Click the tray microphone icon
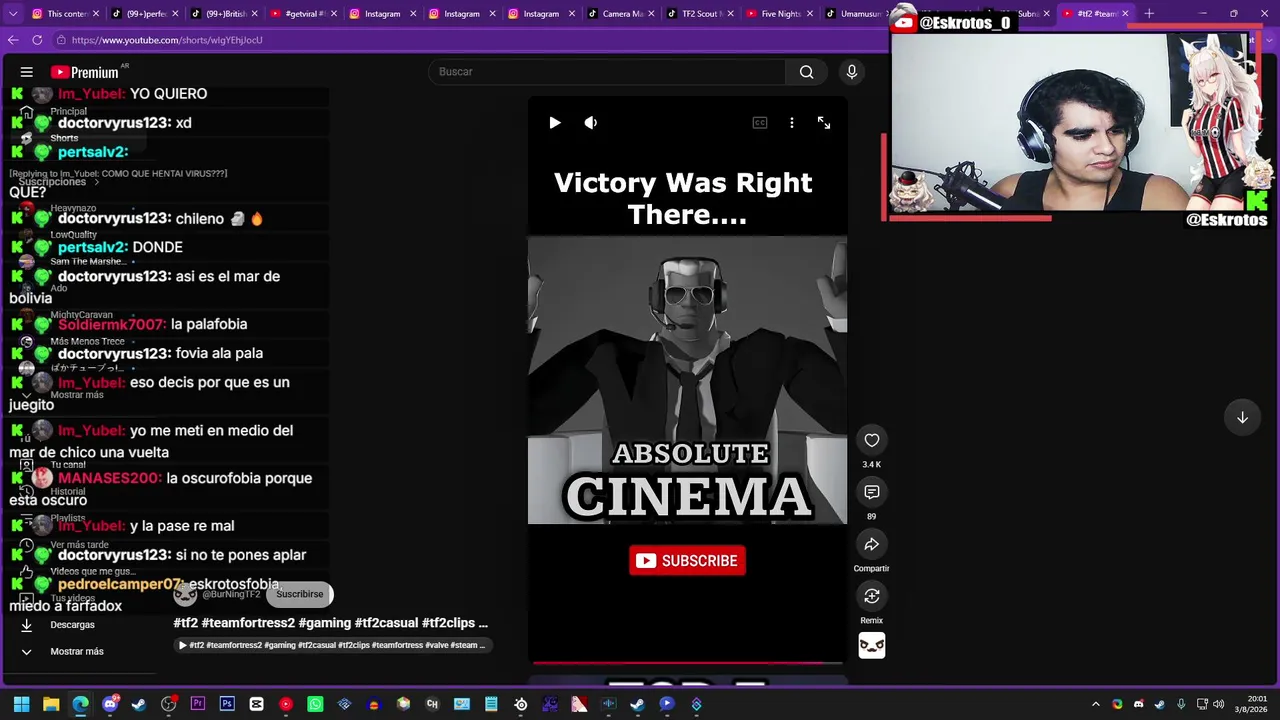Screen dimensions: 1280x720 click(1181, 704)
